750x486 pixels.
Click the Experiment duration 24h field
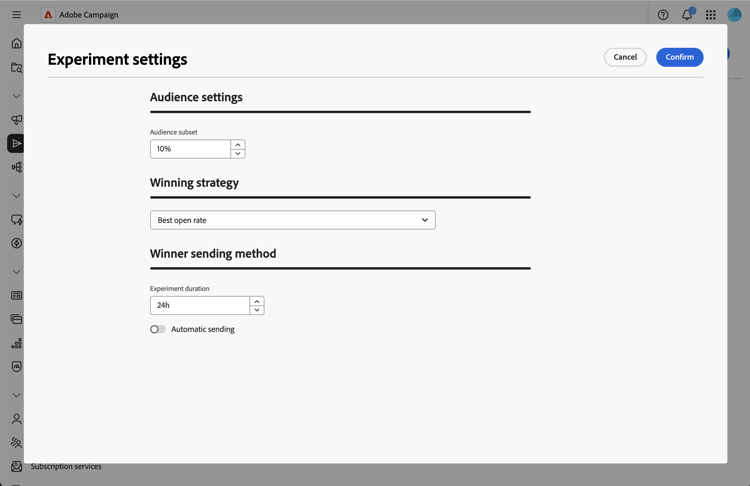pos(200,305)
